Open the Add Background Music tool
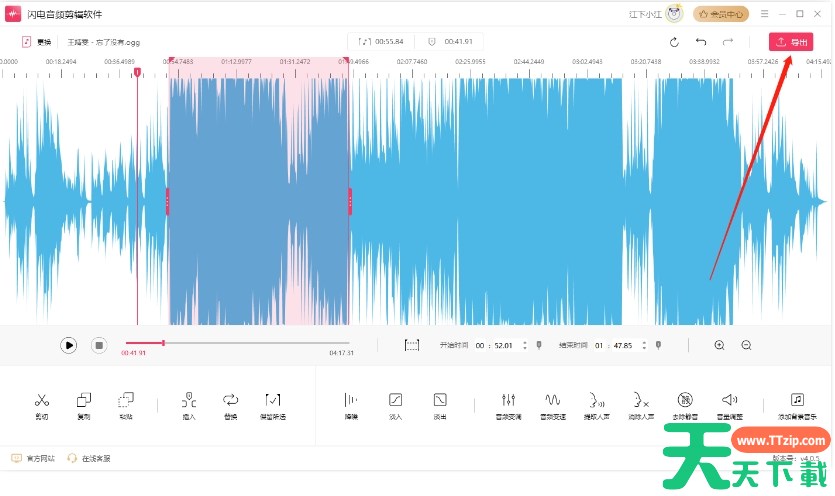 click(x=797, y=400)
